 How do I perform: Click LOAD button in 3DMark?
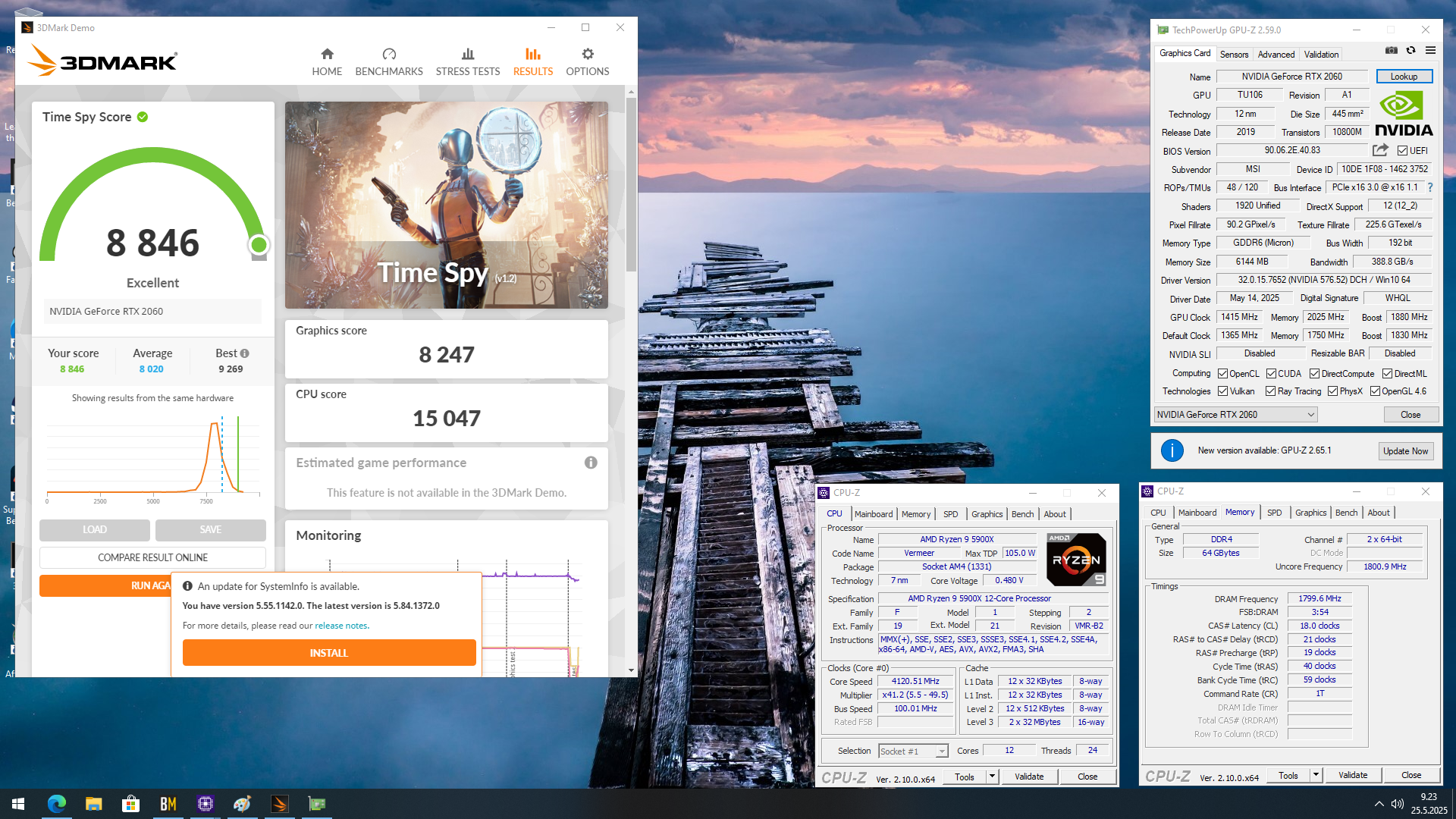point(95,529)
